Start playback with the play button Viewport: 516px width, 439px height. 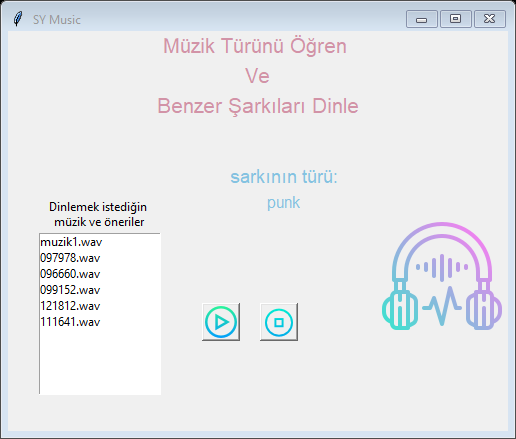point(221,322)
